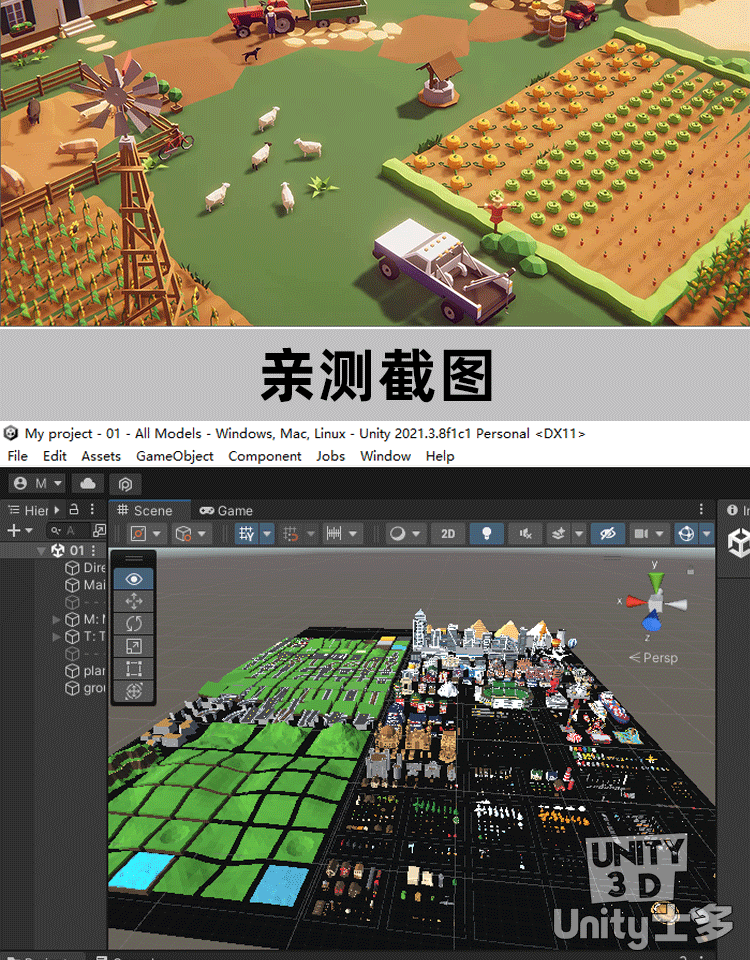This screenshot has width=750, height=960.
Task: Select 'plar' object in Hierarchy
Action: click(85, 671)
